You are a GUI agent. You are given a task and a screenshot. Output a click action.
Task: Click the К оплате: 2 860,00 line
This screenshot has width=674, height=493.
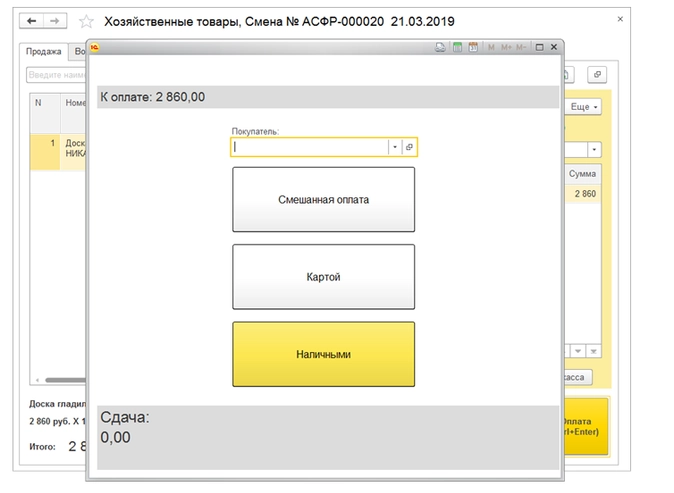point(328,97)
